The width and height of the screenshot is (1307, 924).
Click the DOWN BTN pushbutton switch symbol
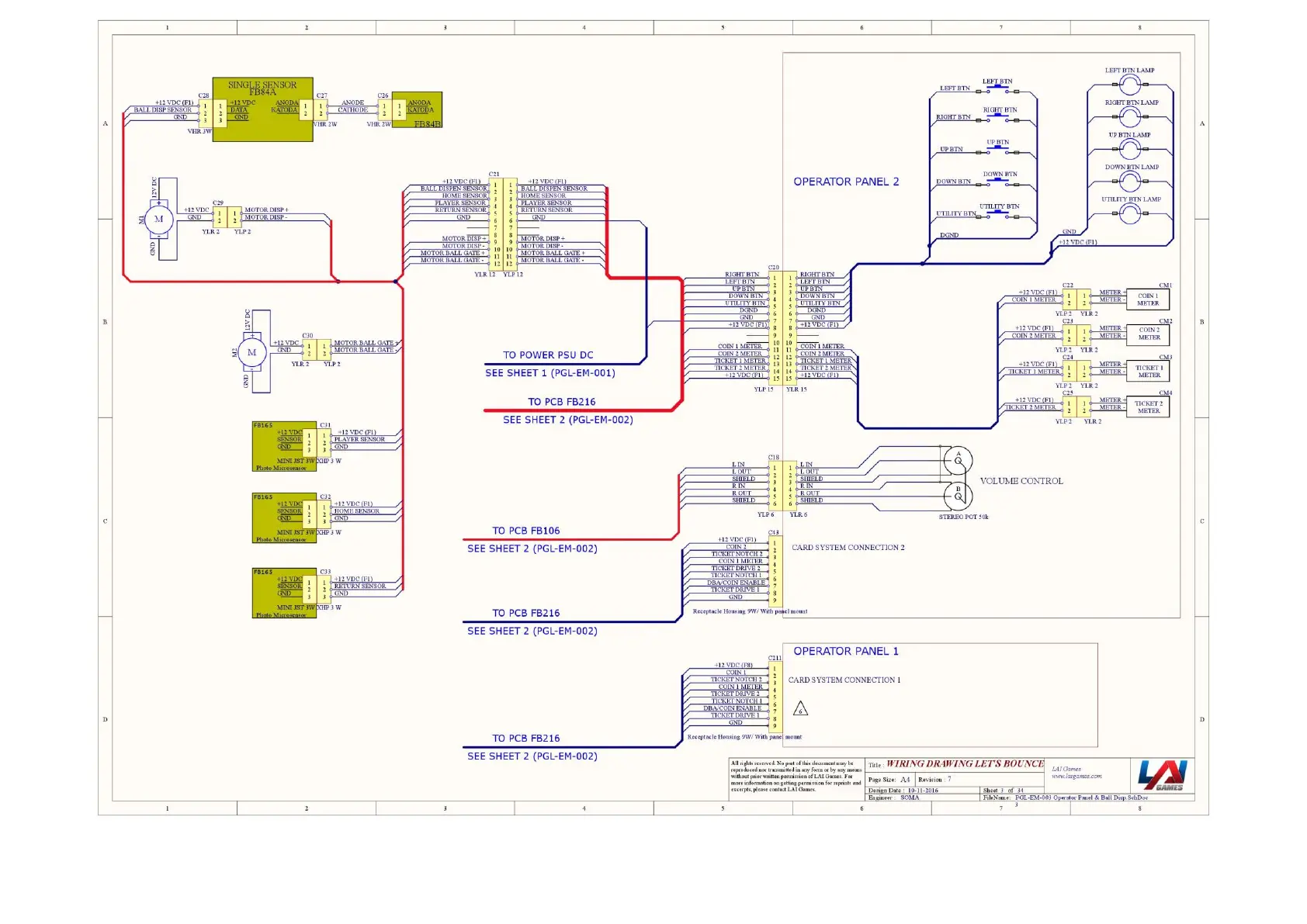click(997, 182)
